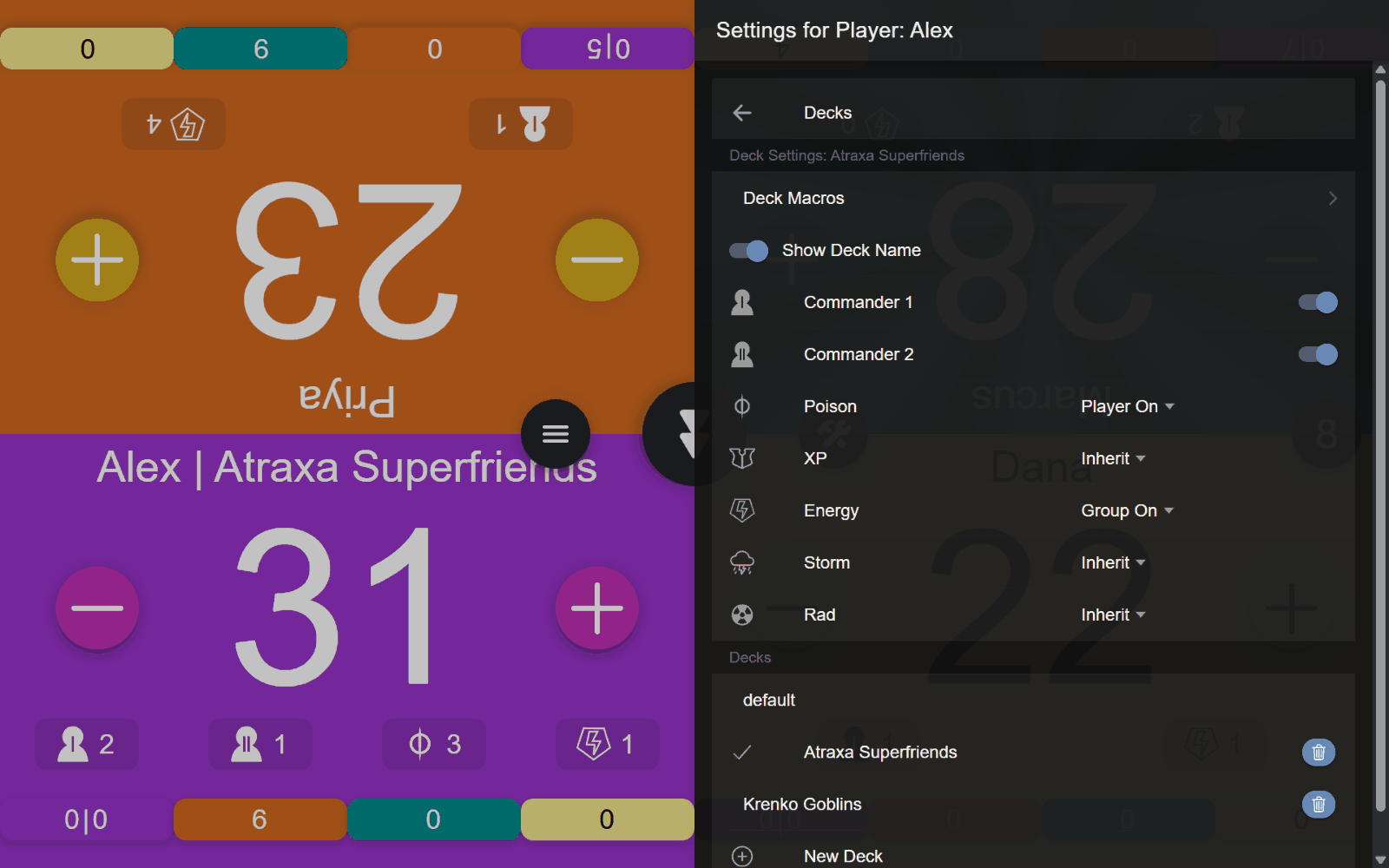
Task: Click the Rad icon in settings
Action: [742, 615]
